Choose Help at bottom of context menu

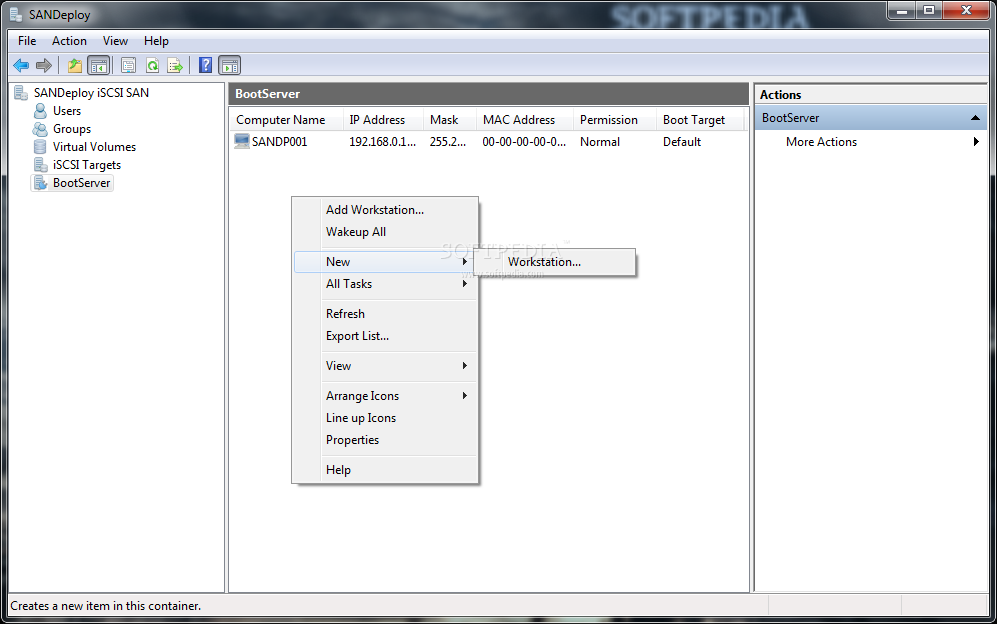click(385, 470)
